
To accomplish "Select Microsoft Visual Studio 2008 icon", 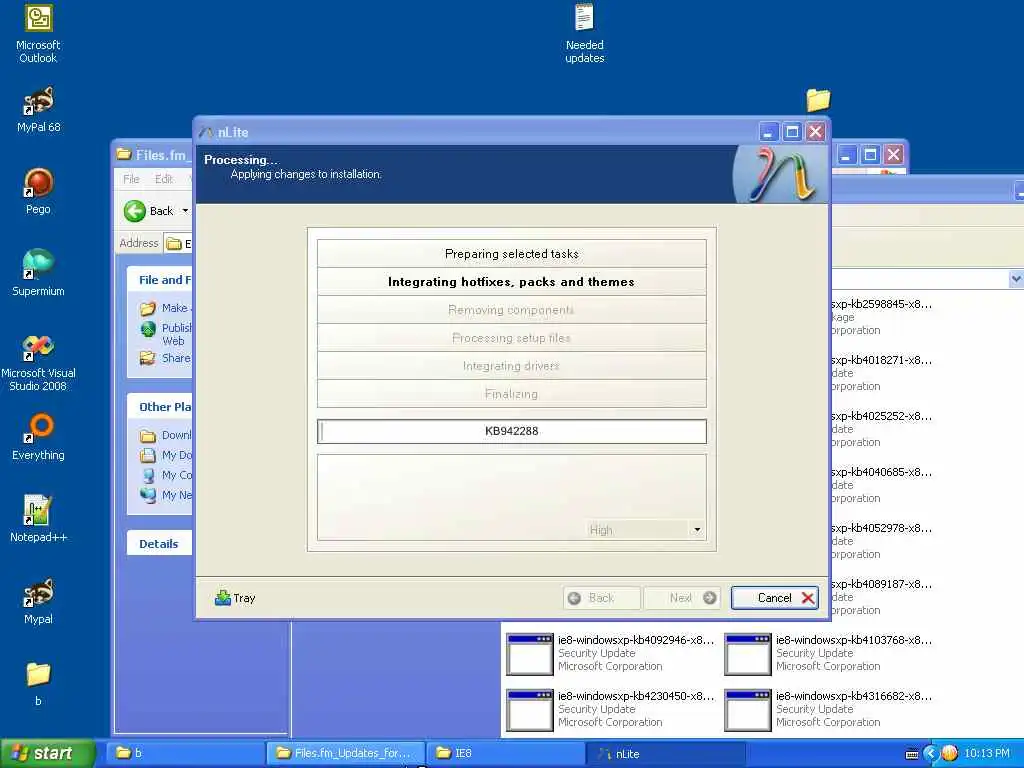I will (38, 363).
